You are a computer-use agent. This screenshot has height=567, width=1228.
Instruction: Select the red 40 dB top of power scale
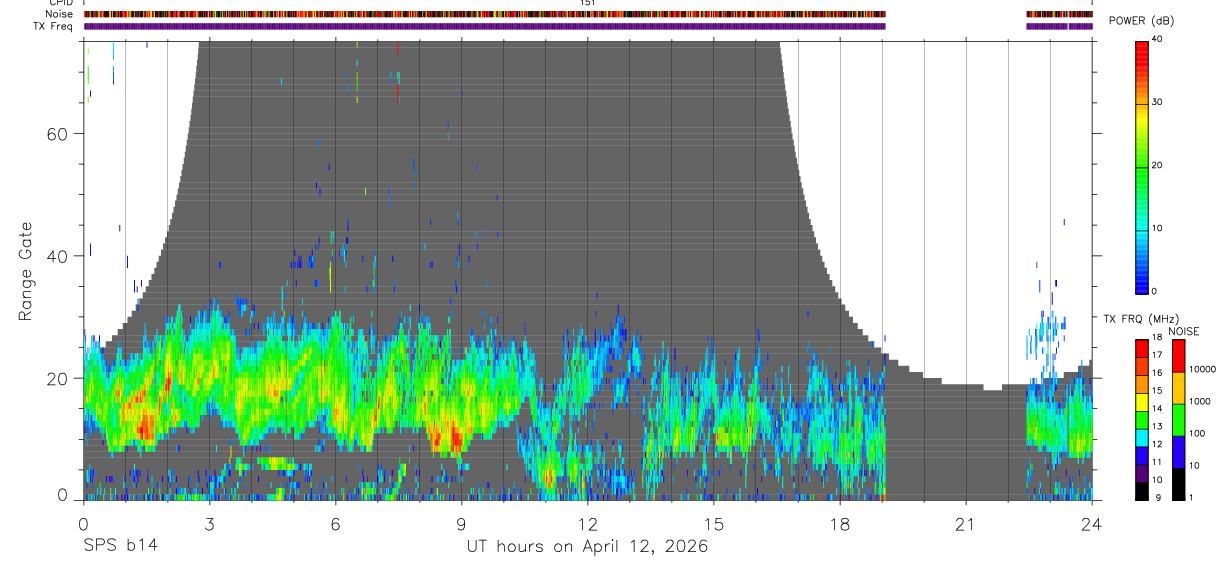[1141, 44]
